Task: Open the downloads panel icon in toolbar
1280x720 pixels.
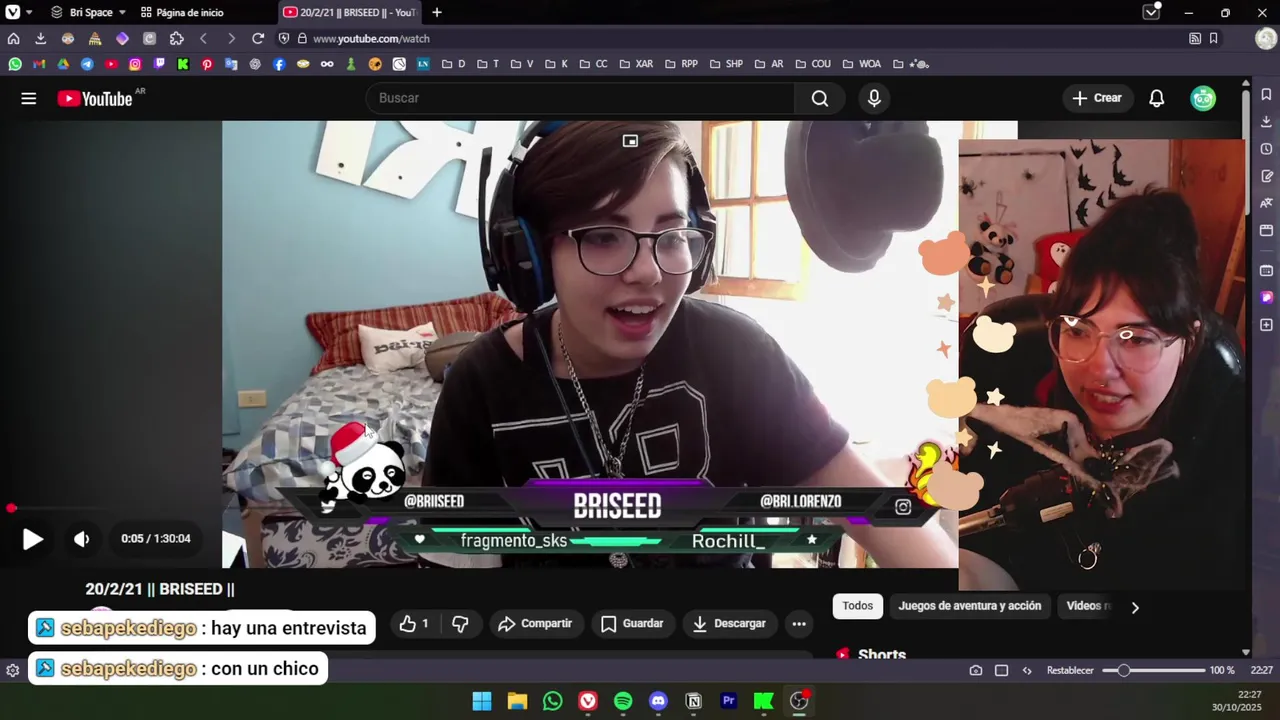Action: pos(40,38)
